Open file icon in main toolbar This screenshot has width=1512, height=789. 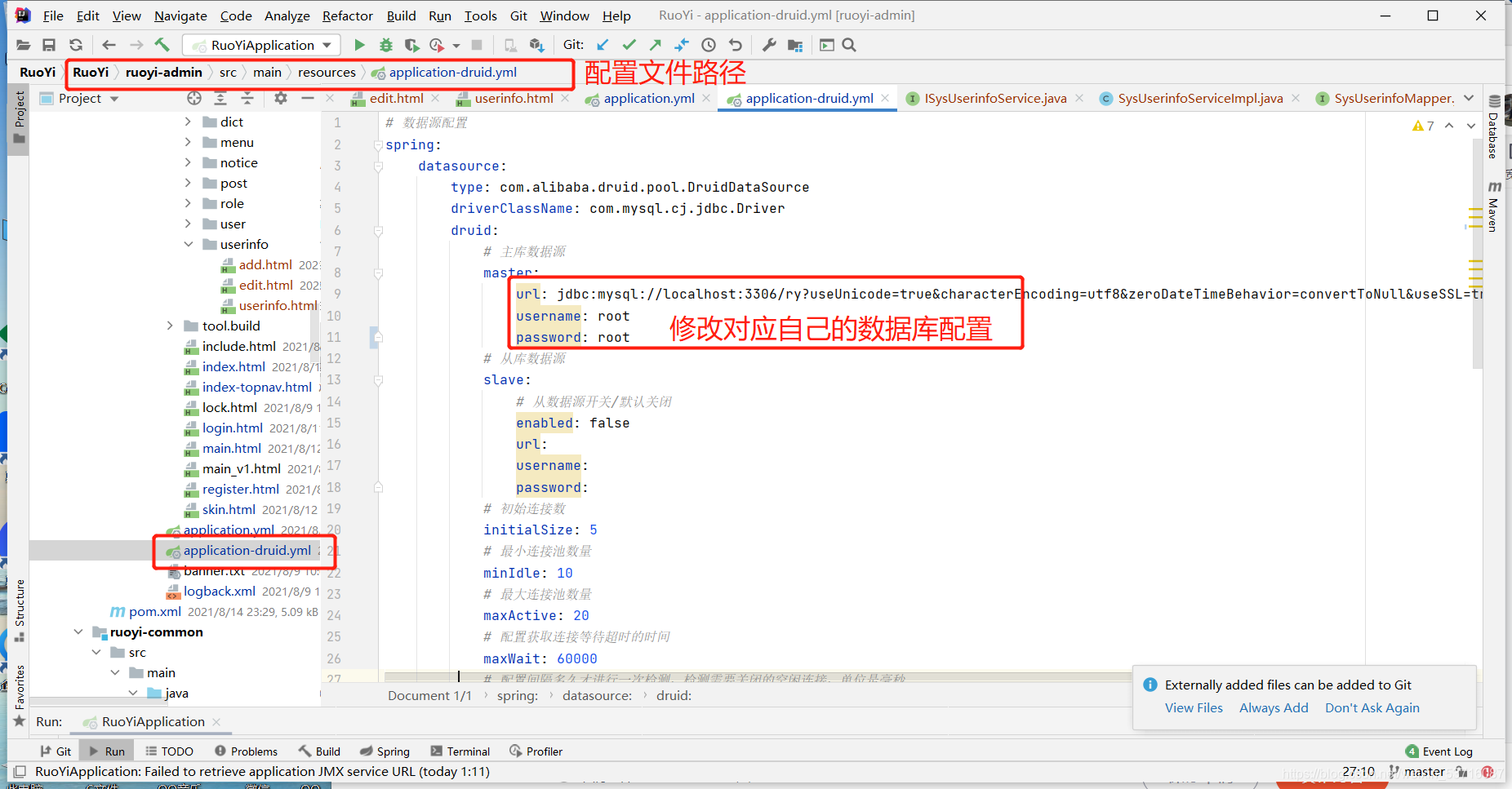coord(23,45)
